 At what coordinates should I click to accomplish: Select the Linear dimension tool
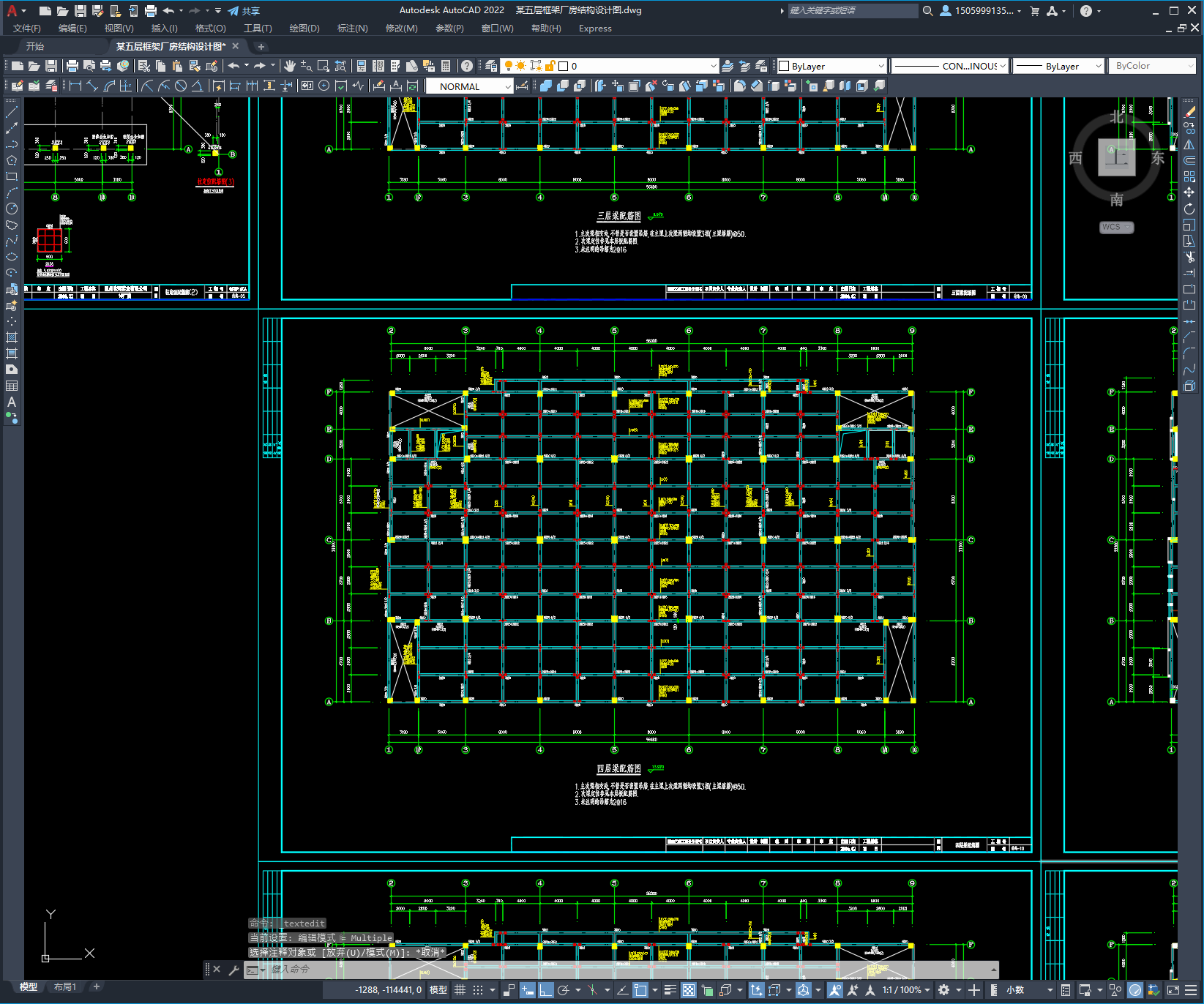click(75, 86)
